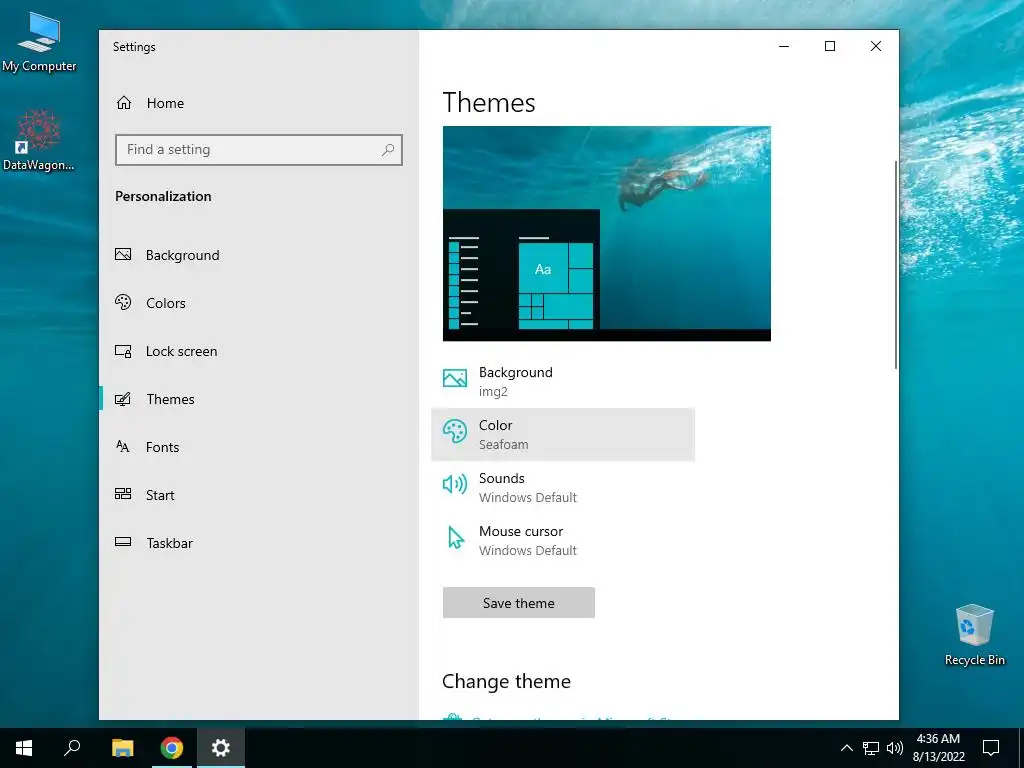
Task: Show hidden system tray icons
Action: [846, 748]
